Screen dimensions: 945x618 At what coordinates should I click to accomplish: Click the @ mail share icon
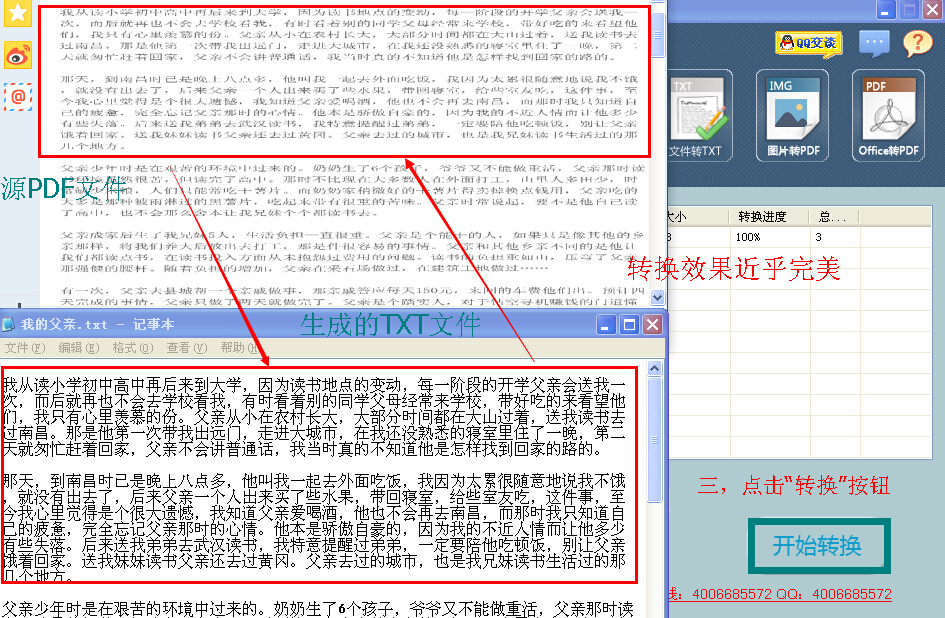point(17,96)
